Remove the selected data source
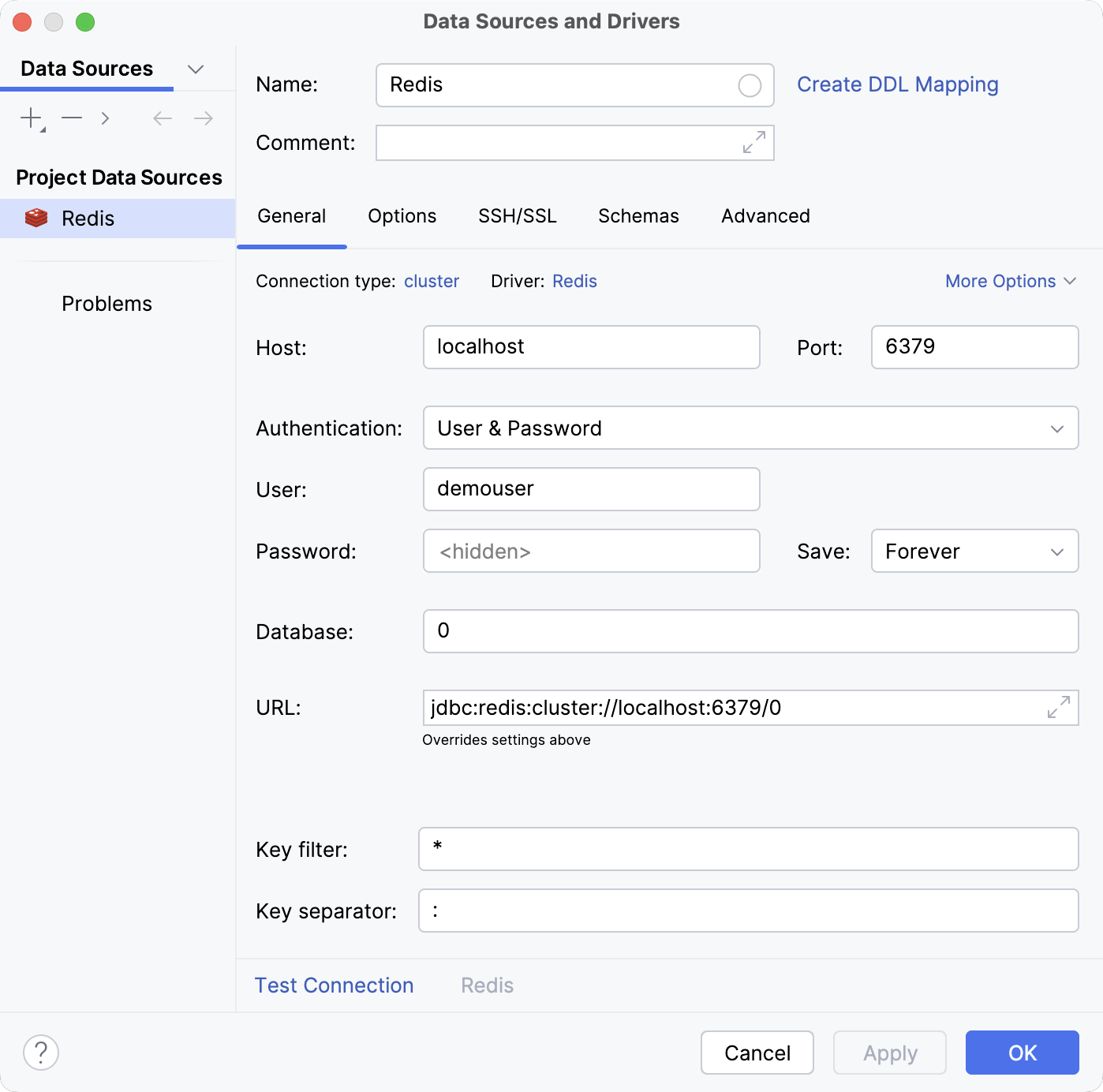The width and height of the screenshot is (1103, 1092). [x=72, y=118]
